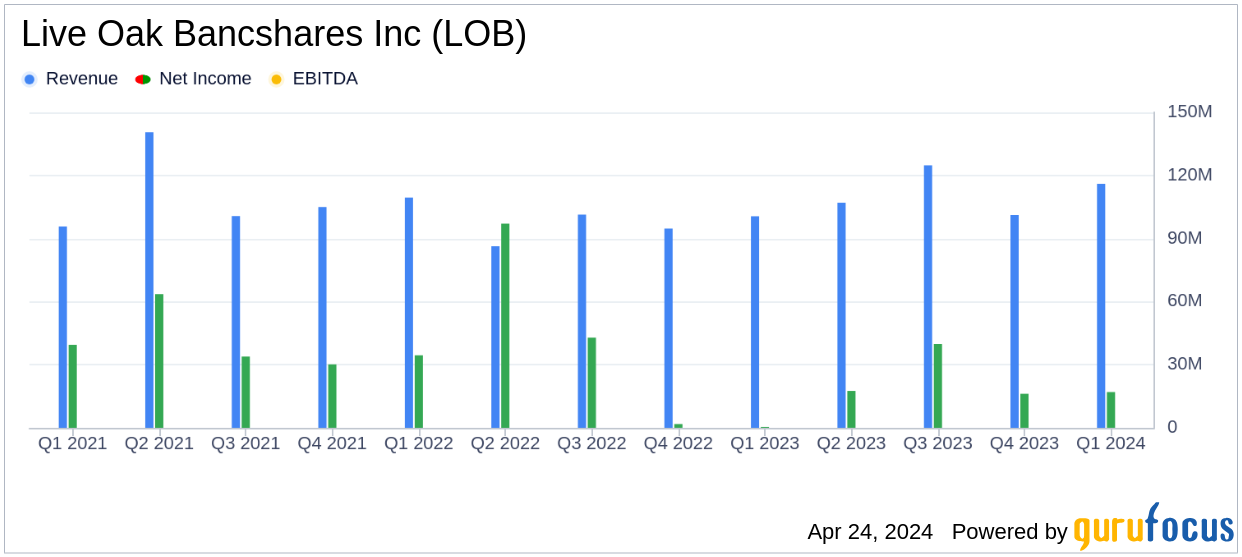Select the Q1 2021 green net income bar
Viewport: 1242px width, 557px height.
tap(73, 386)
